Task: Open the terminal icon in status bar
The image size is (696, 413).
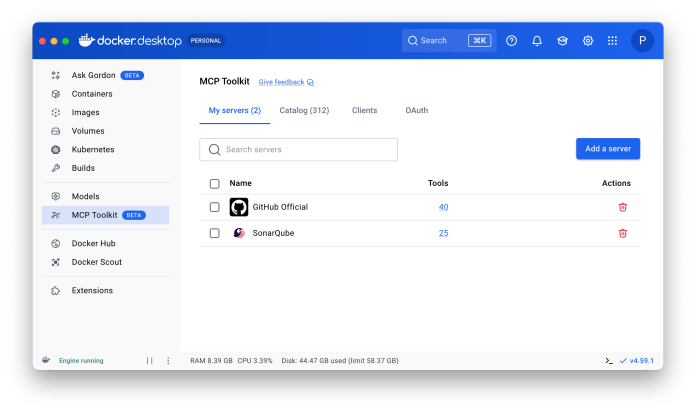Action: [x=609, y=360]
